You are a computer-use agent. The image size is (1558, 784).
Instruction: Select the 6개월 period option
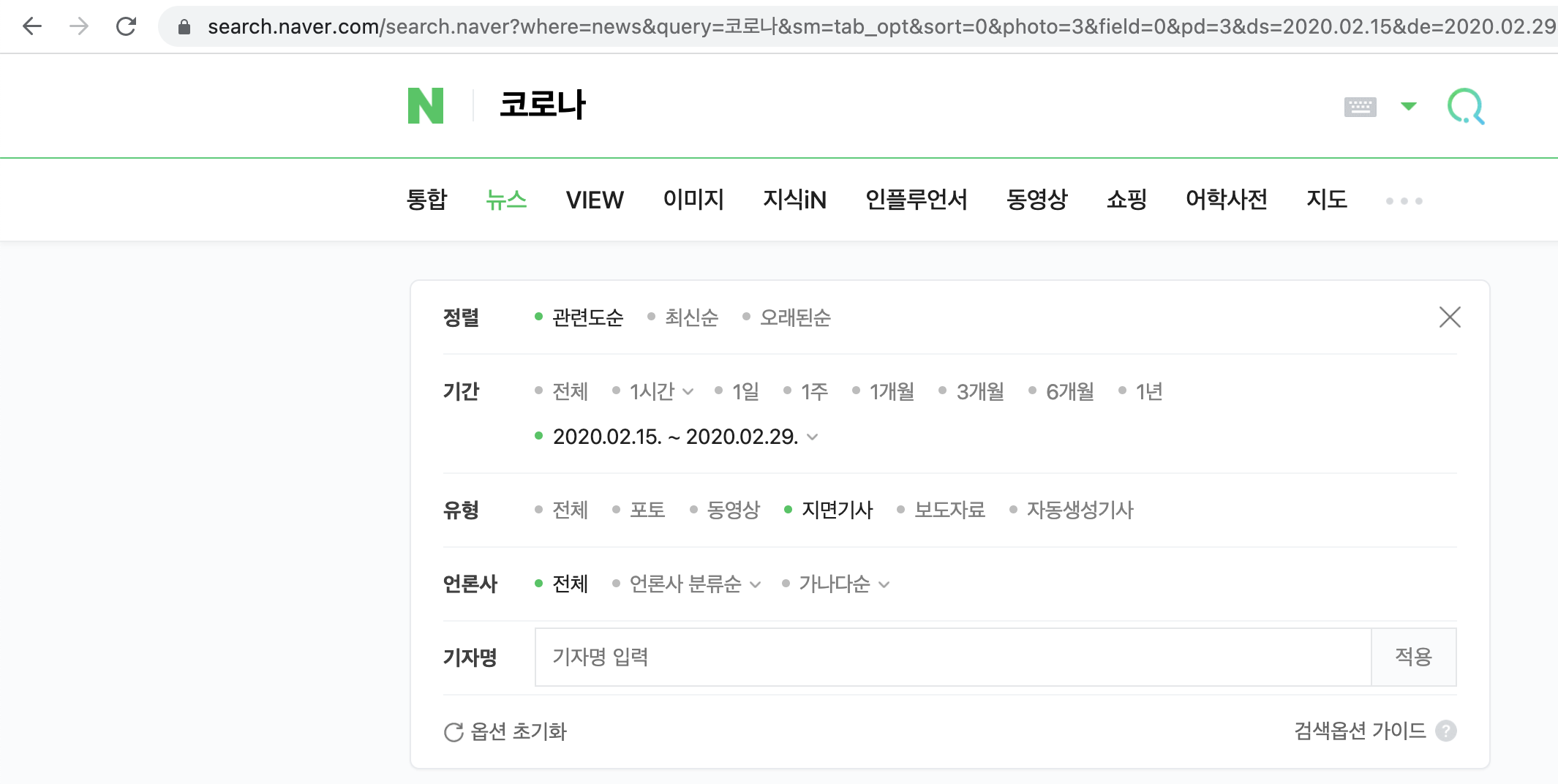pyautogui.click(x=1069, y=391)
